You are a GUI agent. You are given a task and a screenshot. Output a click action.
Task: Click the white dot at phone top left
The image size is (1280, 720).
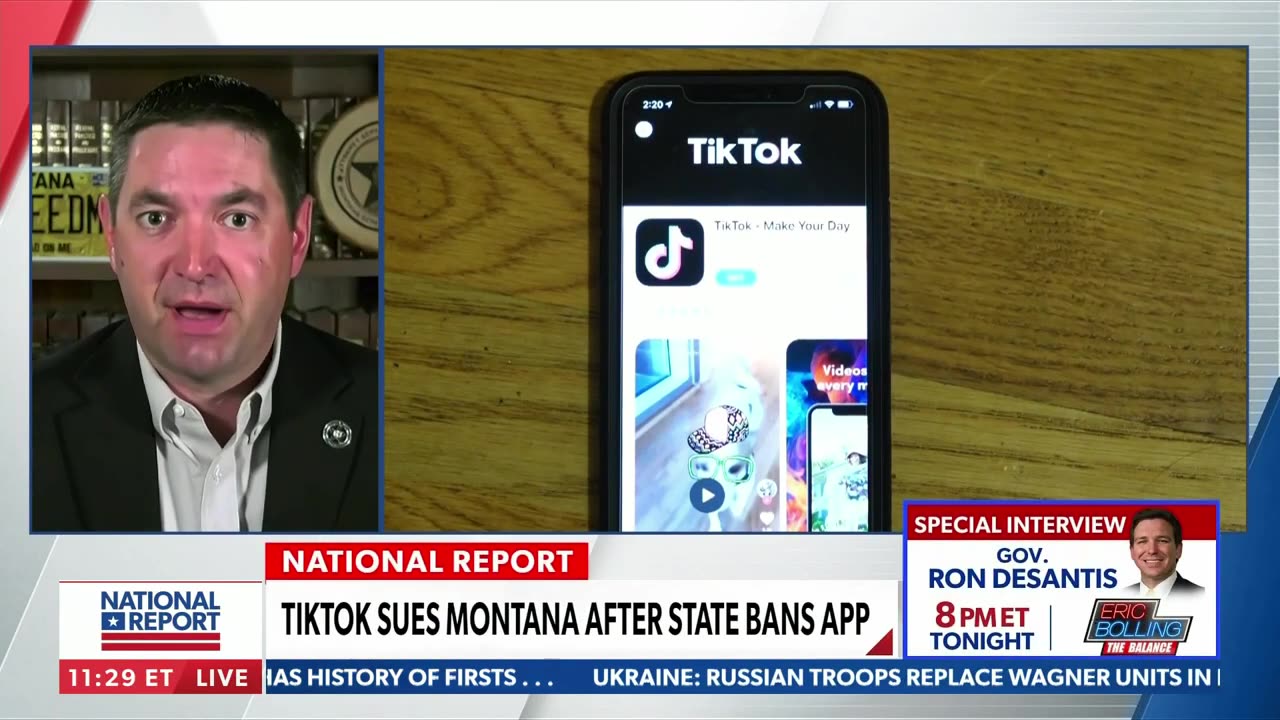tap(644, 129)
